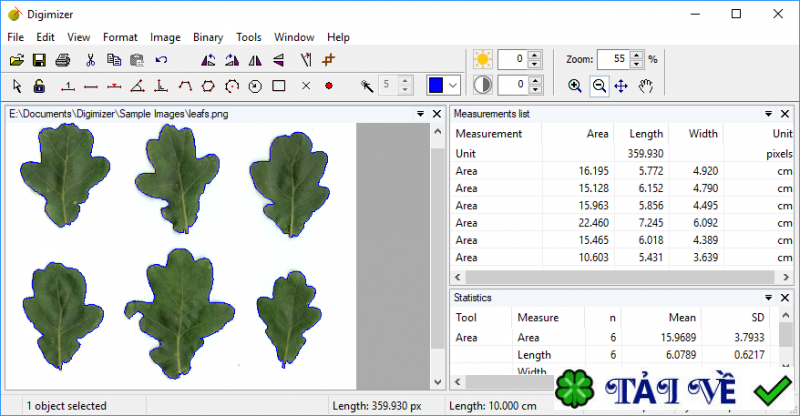
Task: Click the Length column header
Action: coord(646,133)
